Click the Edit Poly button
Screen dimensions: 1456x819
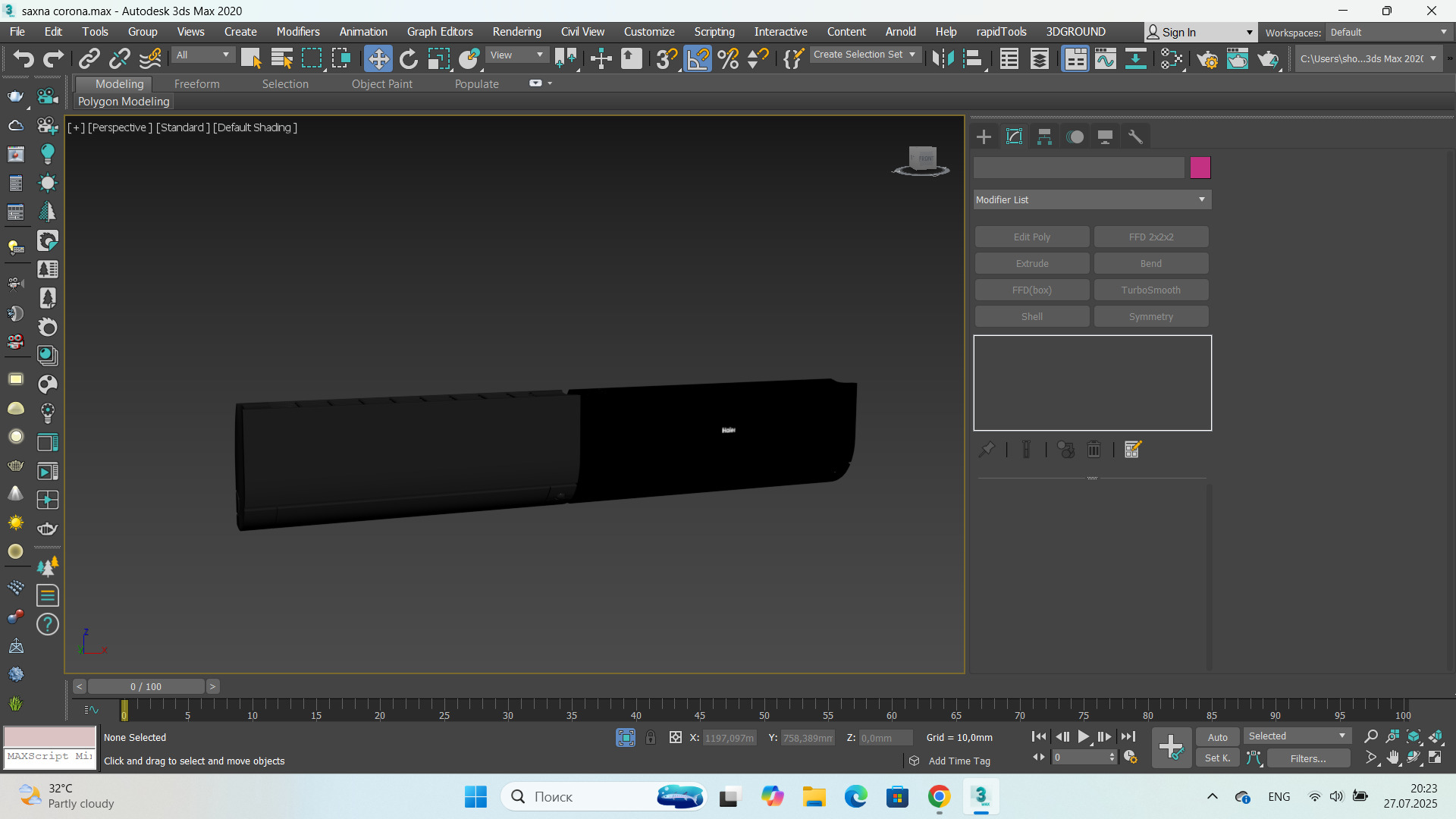[1031, 237]
